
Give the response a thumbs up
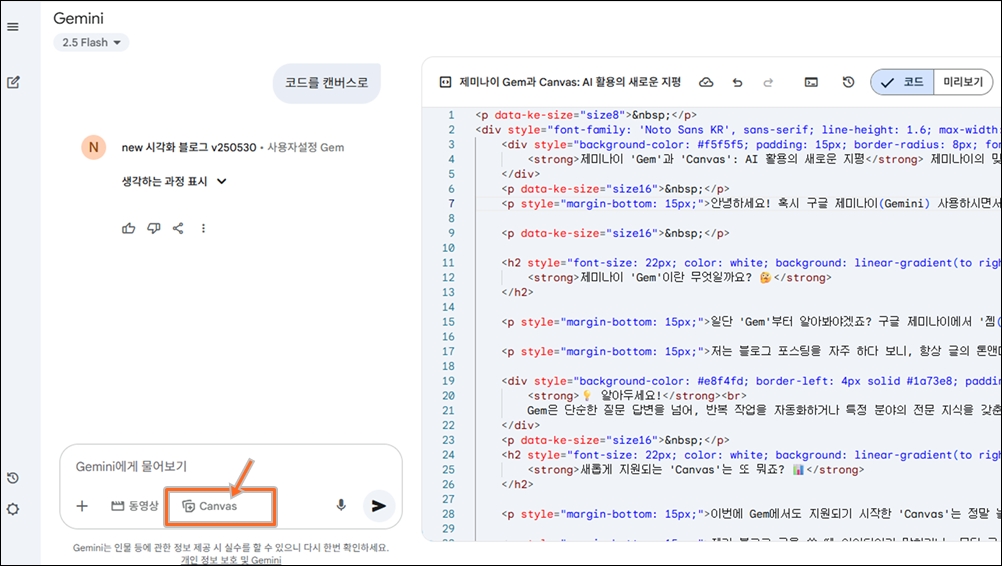[x=128, y=228]
